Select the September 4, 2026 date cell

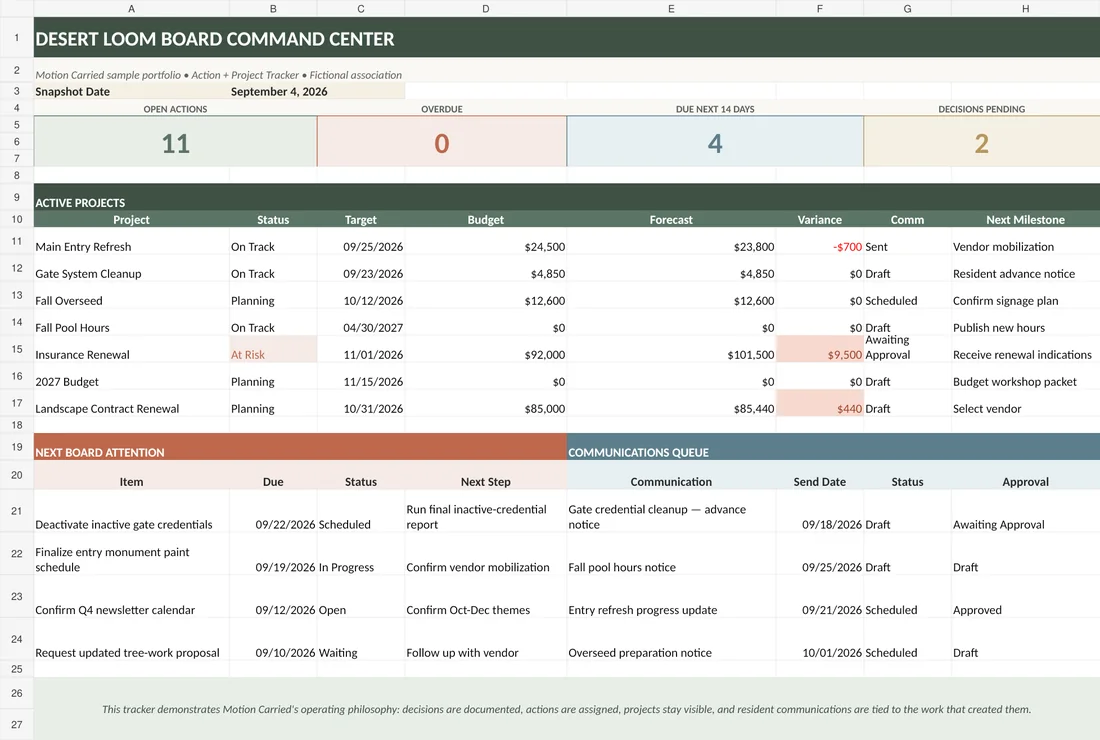click(x=317, y=91)
